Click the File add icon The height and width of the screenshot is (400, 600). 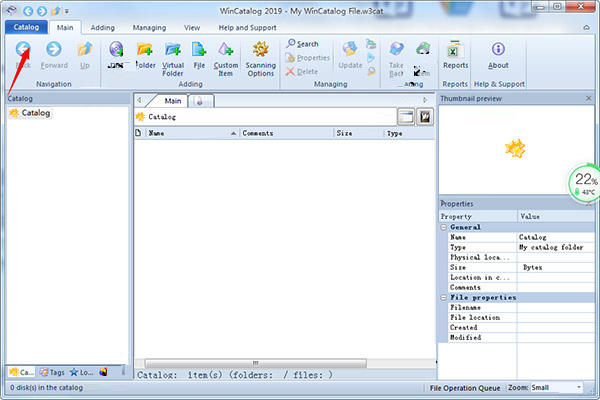(x=199, y=50)
